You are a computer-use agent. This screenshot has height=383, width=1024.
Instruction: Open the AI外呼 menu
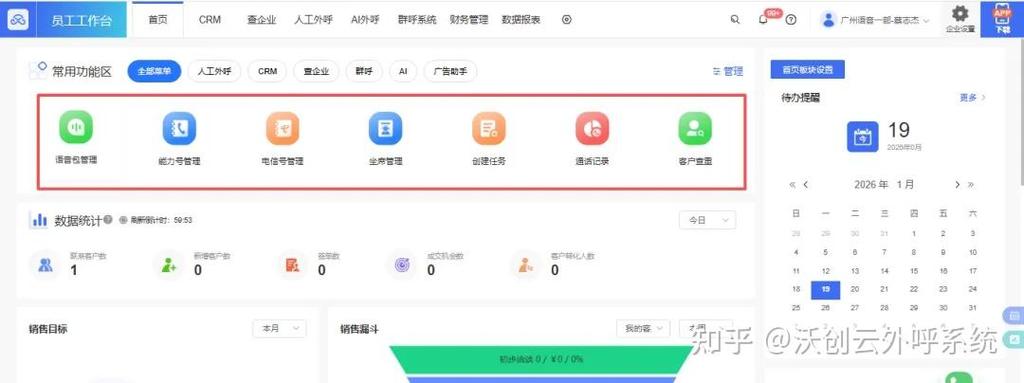pyautogui.click(x=364, y=20)
